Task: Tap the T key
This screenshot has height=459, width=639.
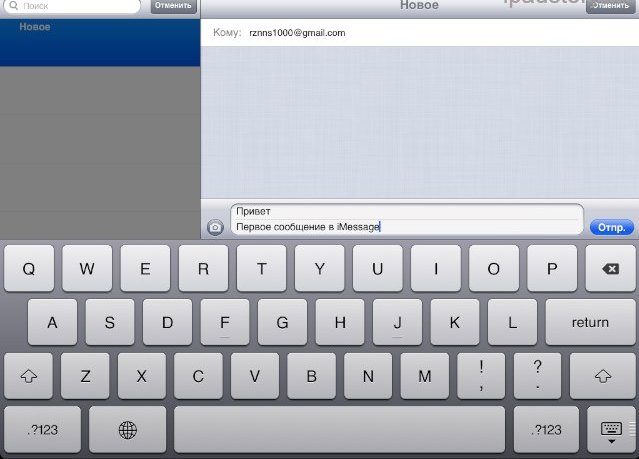Action: pyautogui.click(x=261, y=269)
